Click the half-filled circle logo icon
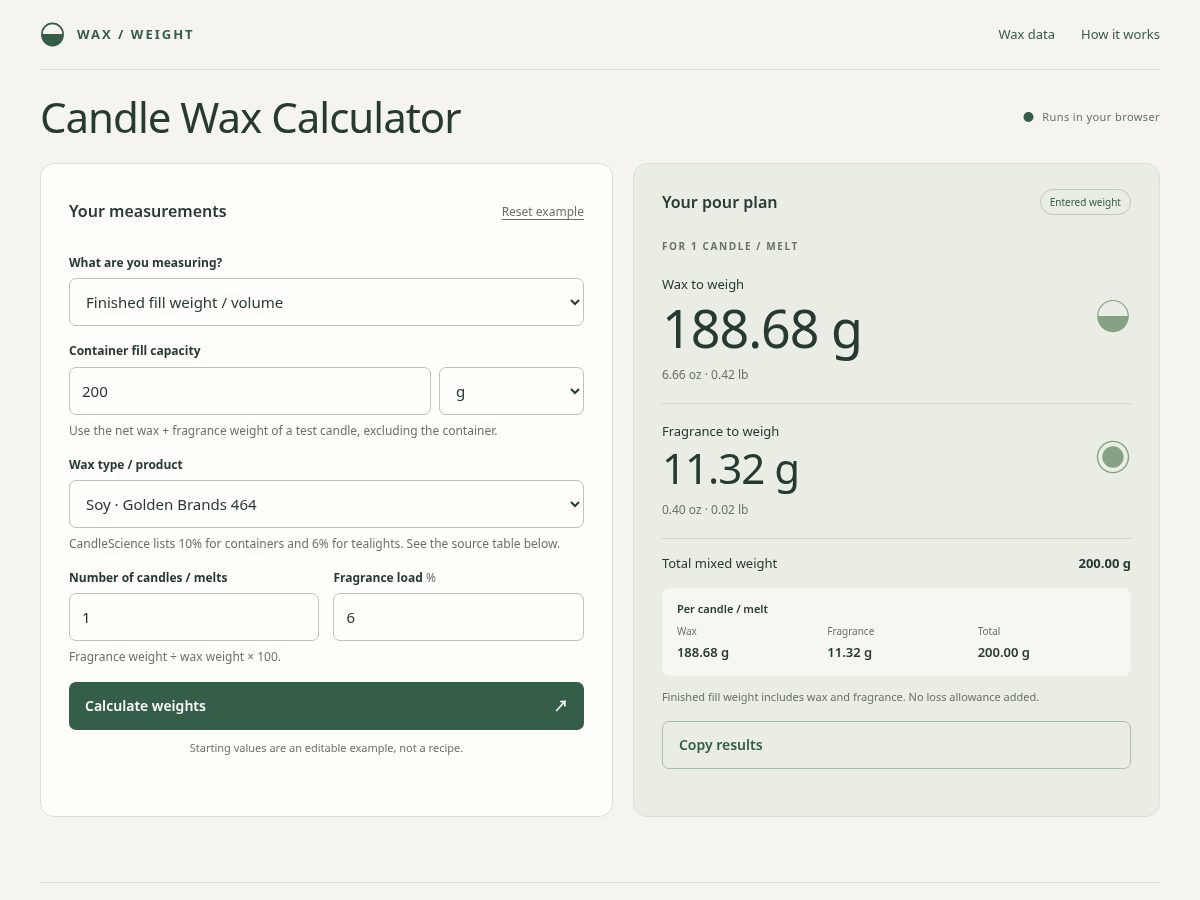 (52, 35)
